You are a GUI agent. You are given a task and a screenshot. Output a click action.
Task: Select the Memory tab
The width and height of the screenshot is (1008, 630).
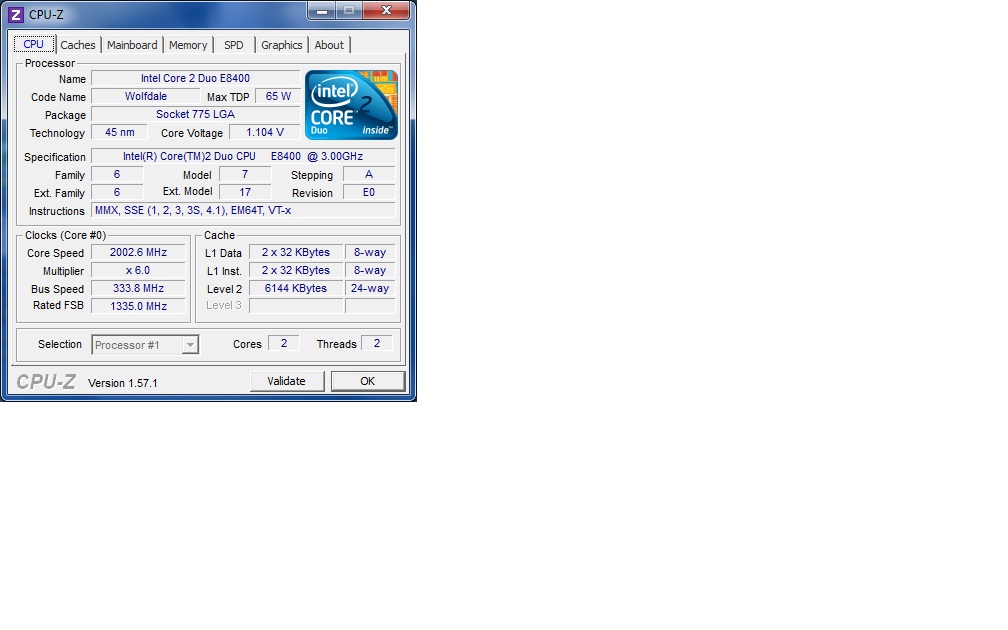[188, 45]
